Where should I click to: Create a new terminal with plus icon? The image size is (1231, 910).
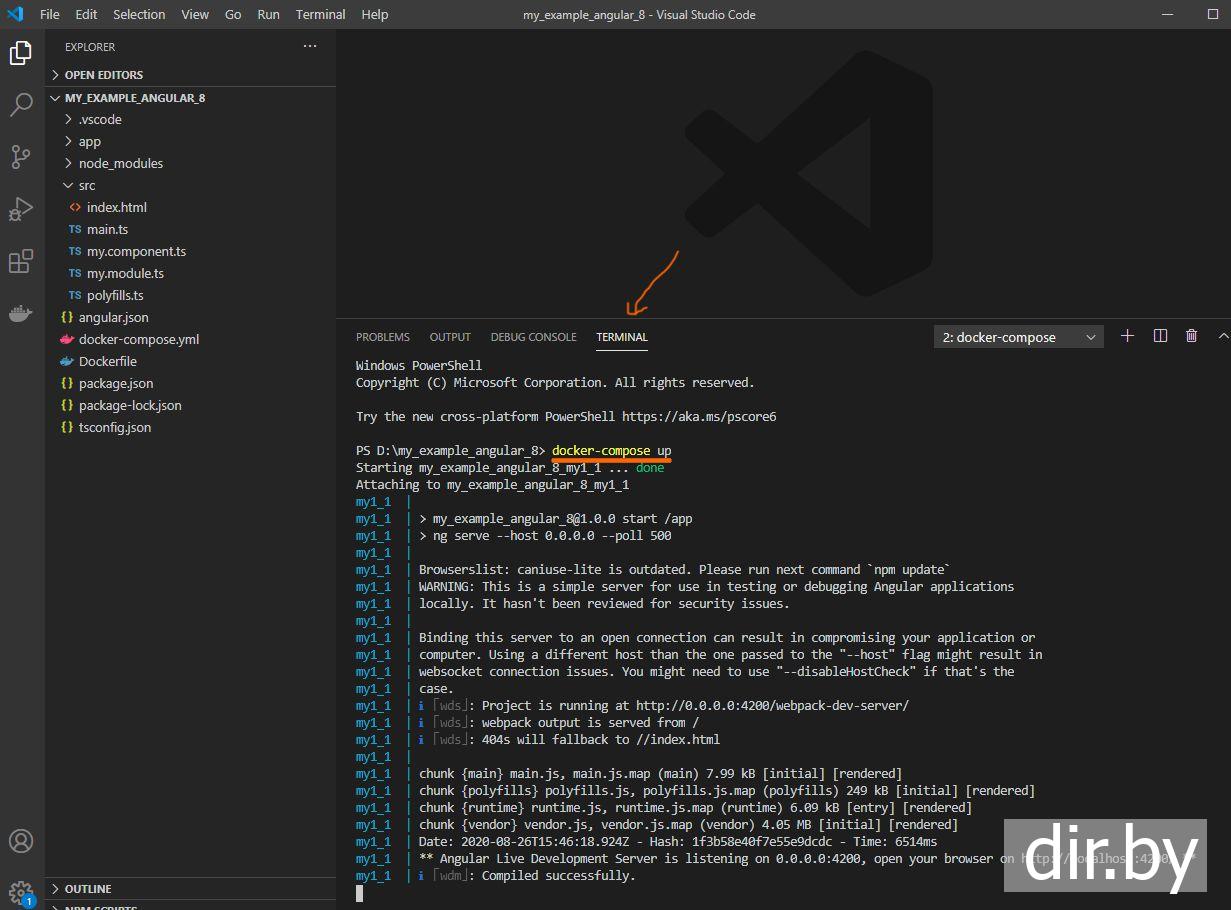click(x=1127, y=336)
